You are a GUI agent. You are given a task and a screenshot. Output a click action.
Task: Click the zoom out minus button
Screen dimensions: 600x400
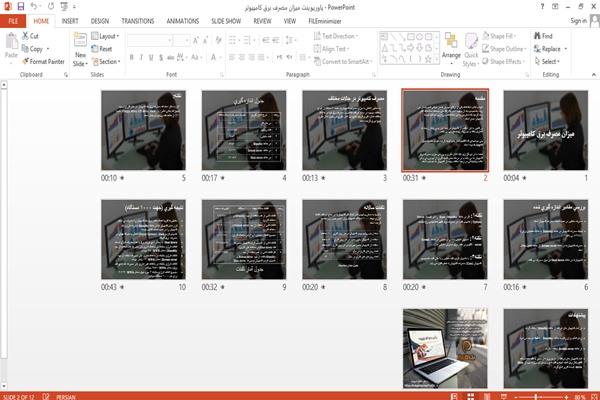pos(515,397)
